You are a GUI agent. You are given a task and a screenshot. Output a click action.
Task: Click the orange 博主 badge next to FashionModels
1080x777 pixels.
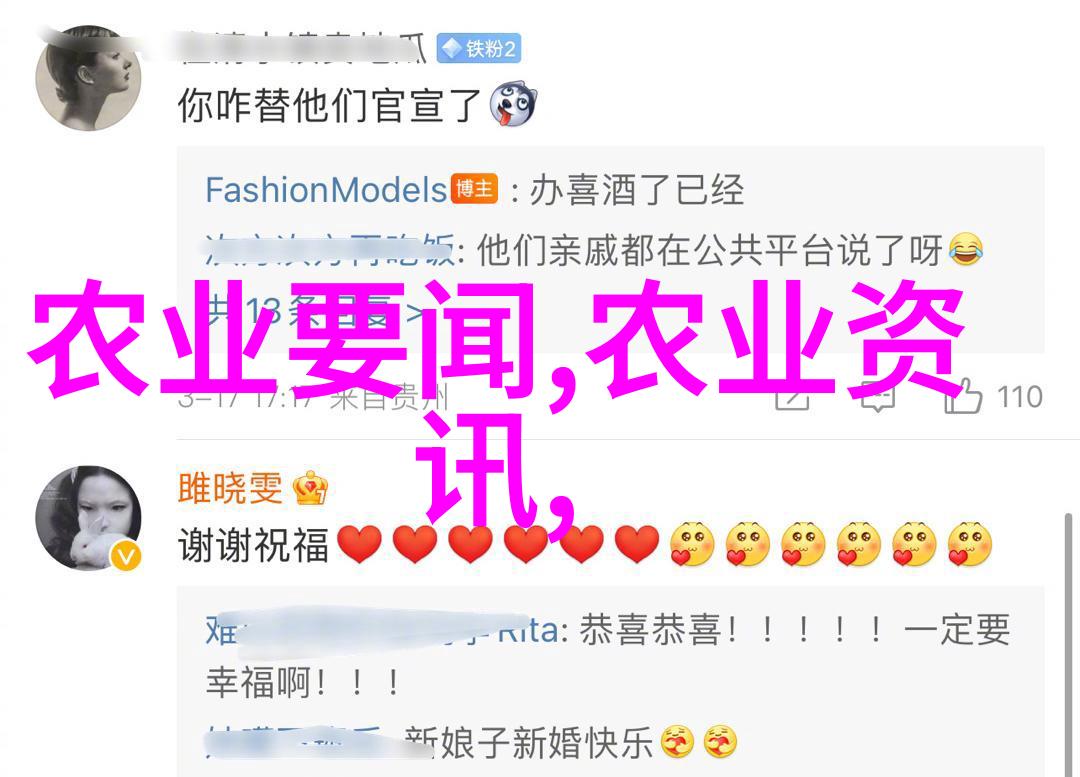click(x=474, y=188)
